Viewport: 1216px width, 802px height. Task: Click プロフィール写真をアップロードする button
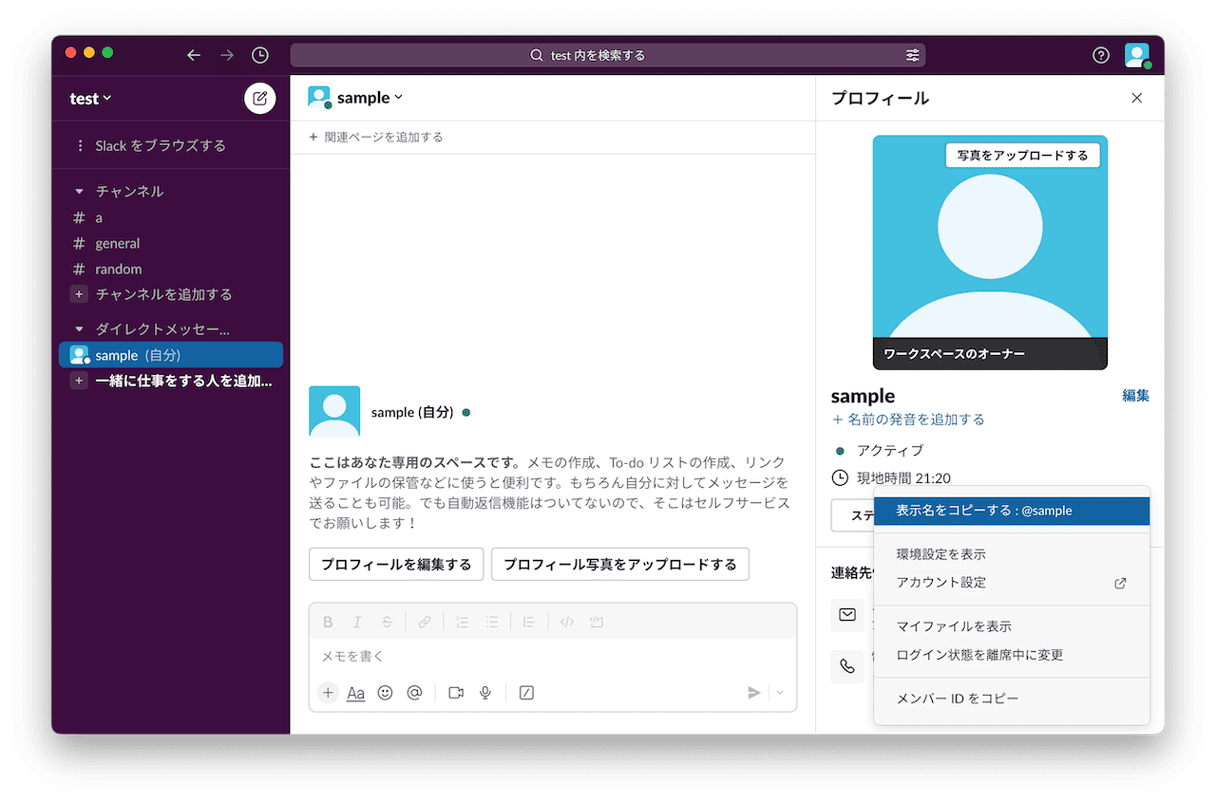[x=620, y=564]
